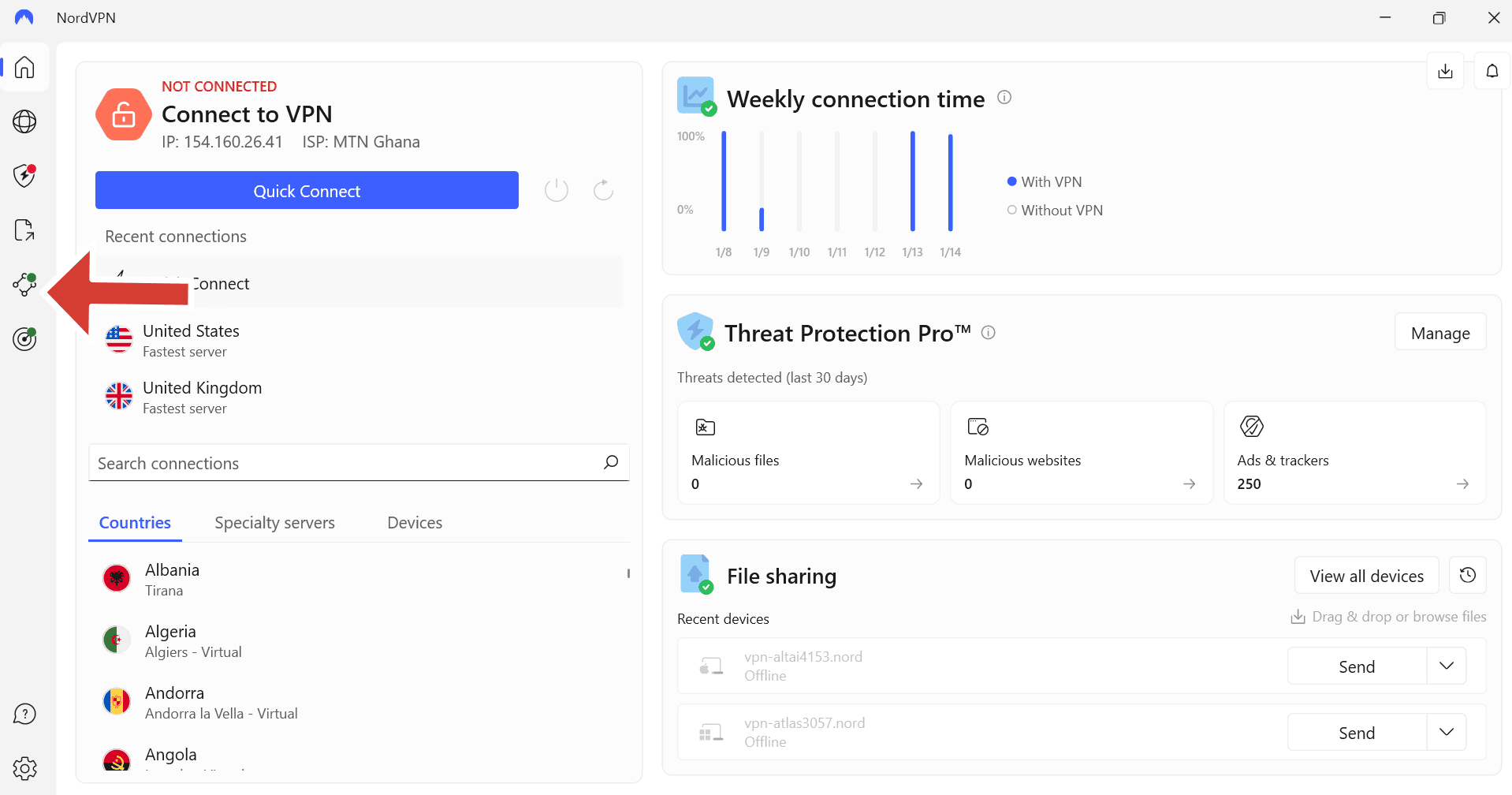Open the globe VPN servers sidebar icon
The image size is (1512, 795).
[24, 121]
